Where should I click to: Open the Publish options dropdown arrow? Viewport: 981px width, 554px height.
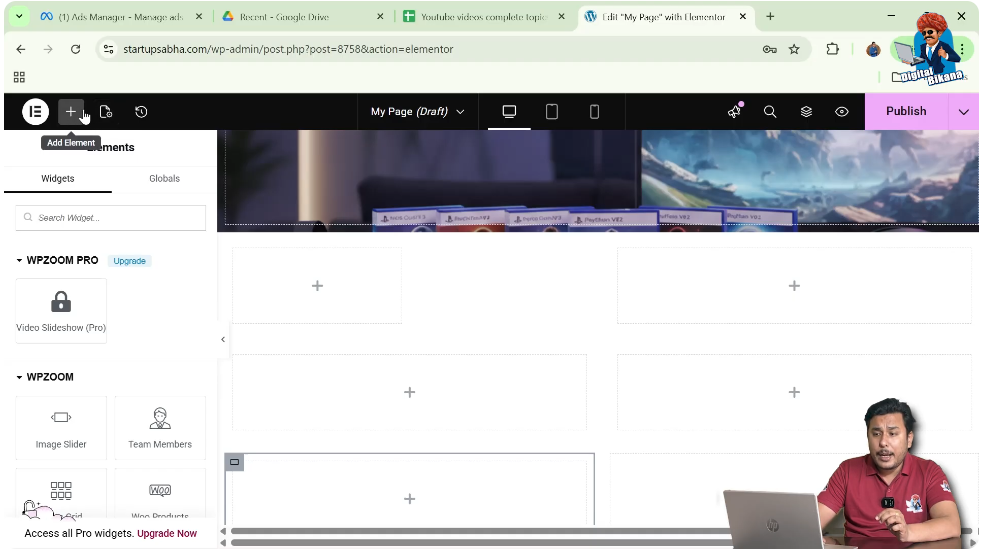[x=963, y=111]
